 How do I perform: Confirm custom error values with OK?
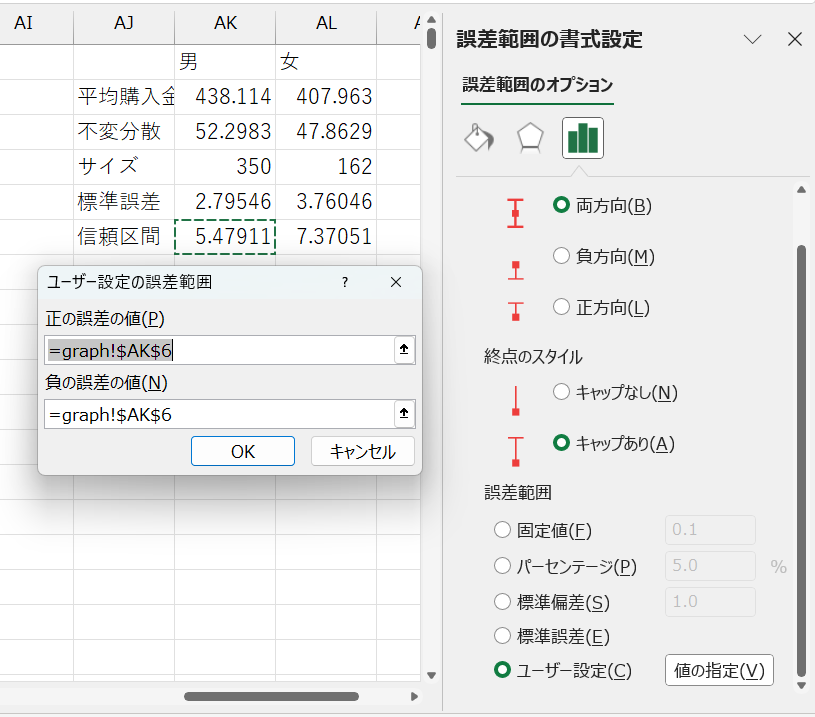pos(242,451)
